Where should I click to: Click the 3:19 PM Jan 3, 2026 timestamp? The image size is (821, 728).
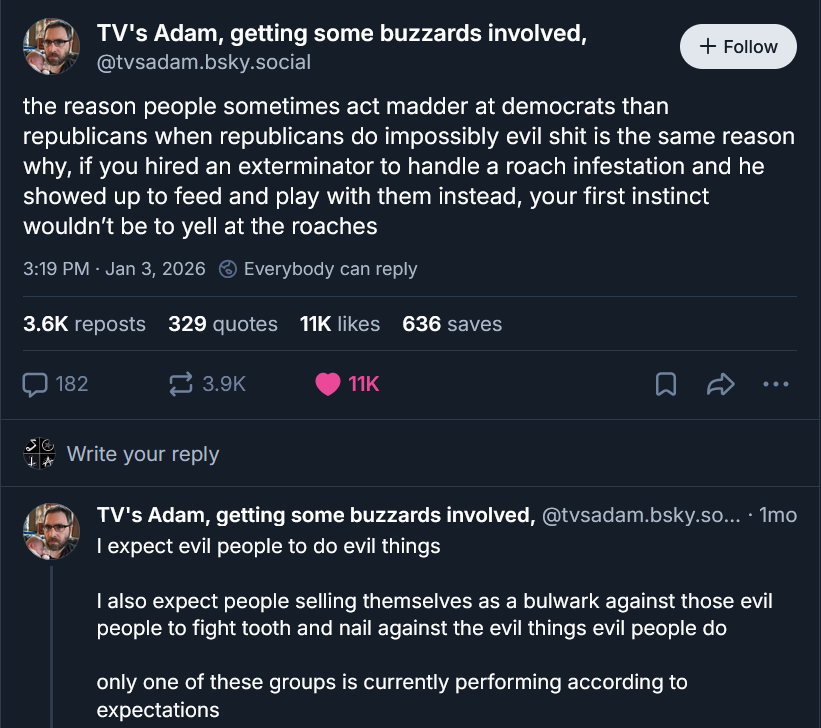coord(114,269)
